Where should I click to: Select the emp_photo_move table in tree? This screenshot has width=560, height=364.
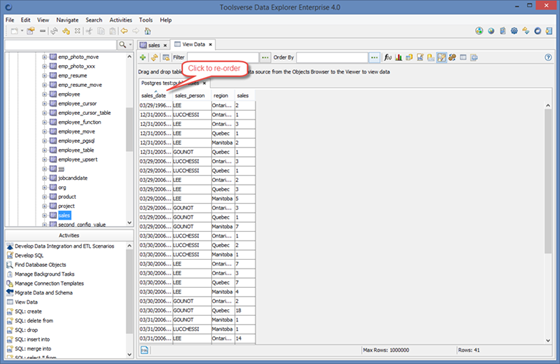78,57
